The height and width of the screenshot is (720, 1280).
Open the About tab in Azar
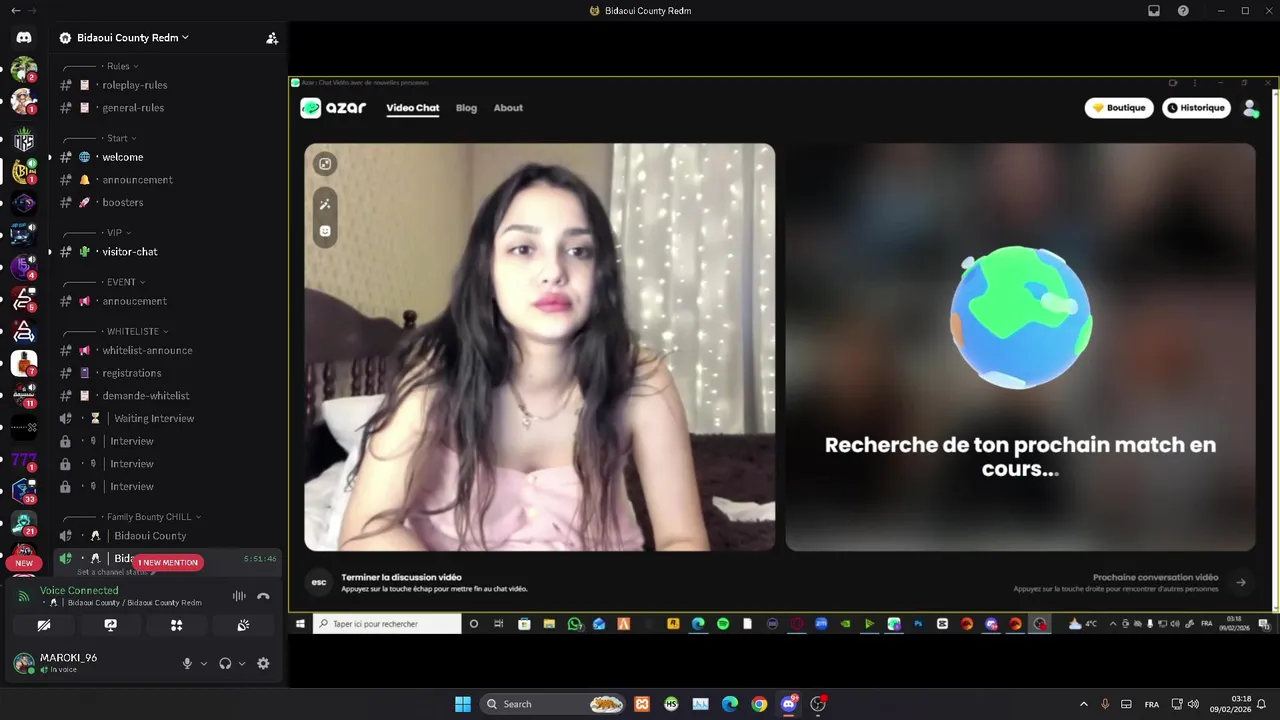tap(508, 108)
